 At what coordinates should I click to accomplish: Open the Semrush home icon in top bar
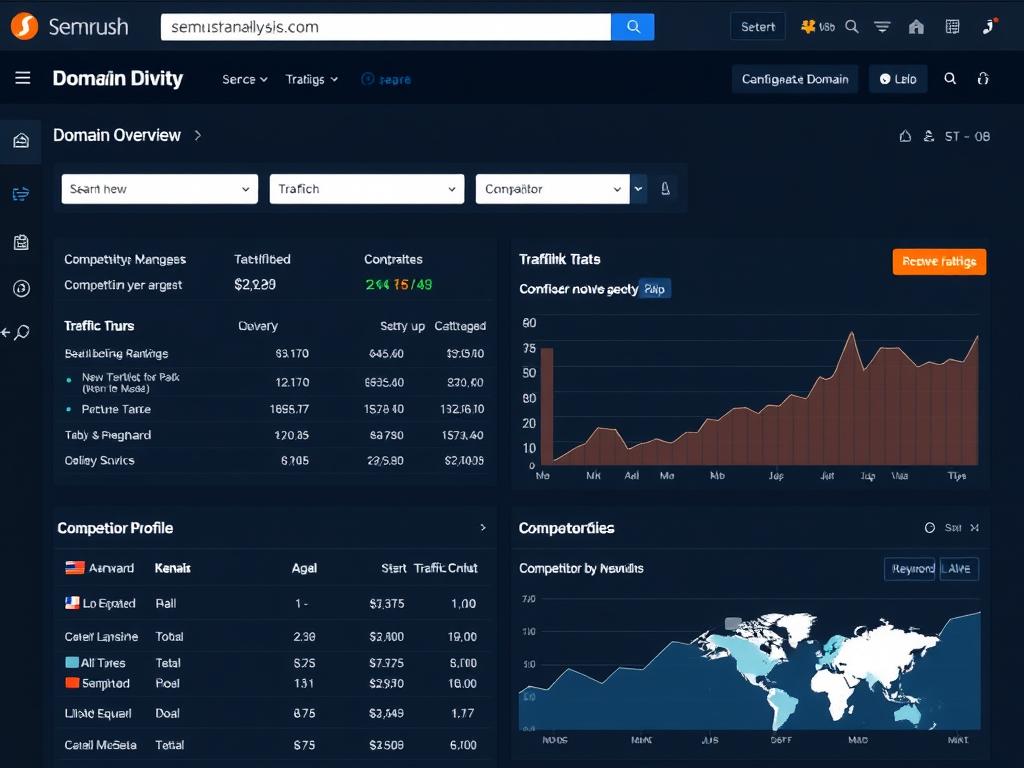coord(916,26)
